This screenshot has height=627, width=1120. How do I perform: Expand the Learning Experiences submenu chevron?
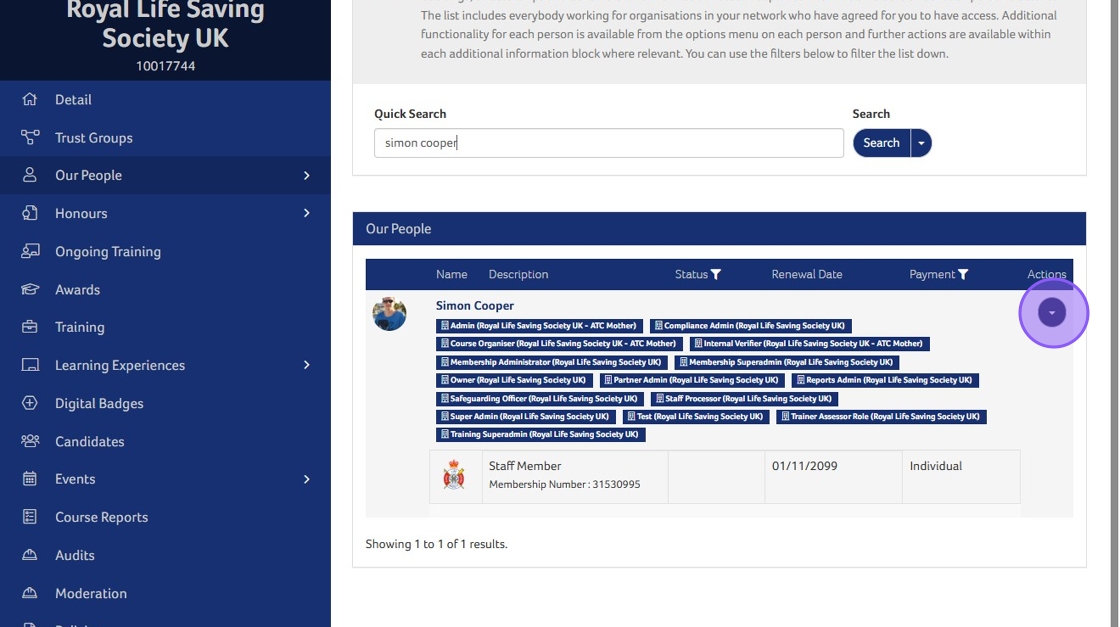pyautogui.click(x=306, y=365)
